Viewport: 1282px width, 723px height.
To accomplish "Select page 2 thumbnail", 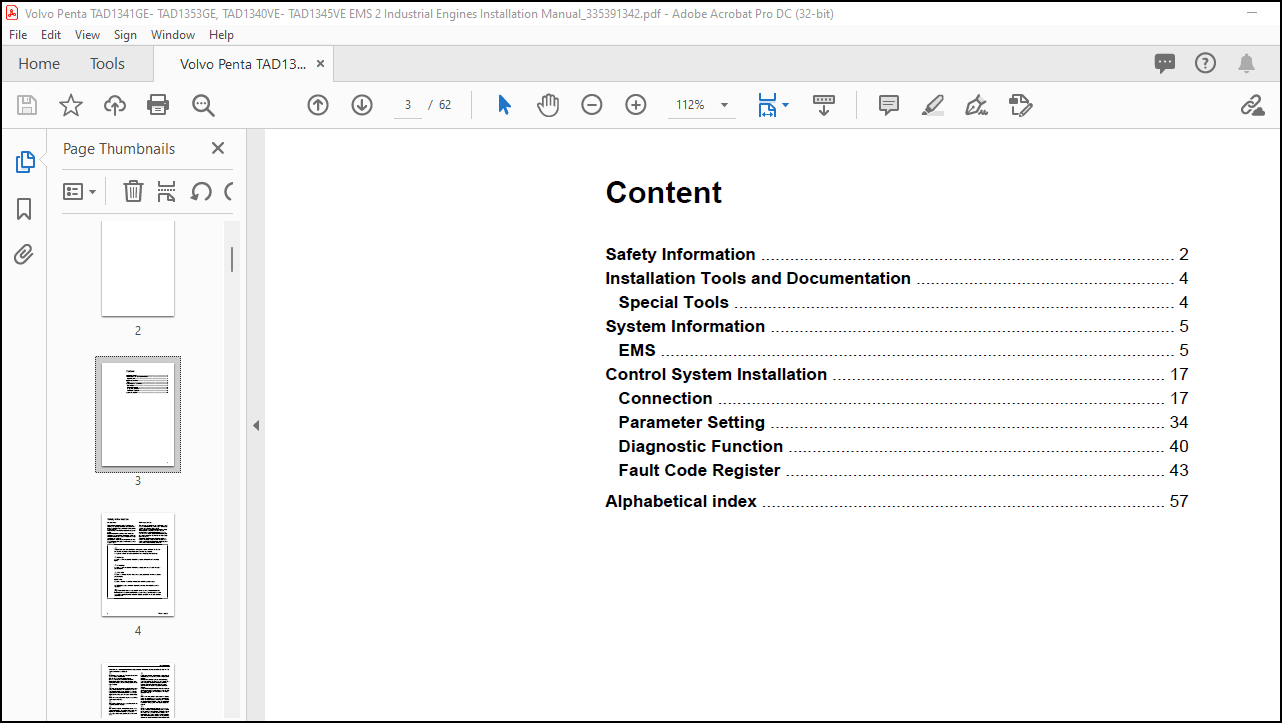I will tap(138, 268).
